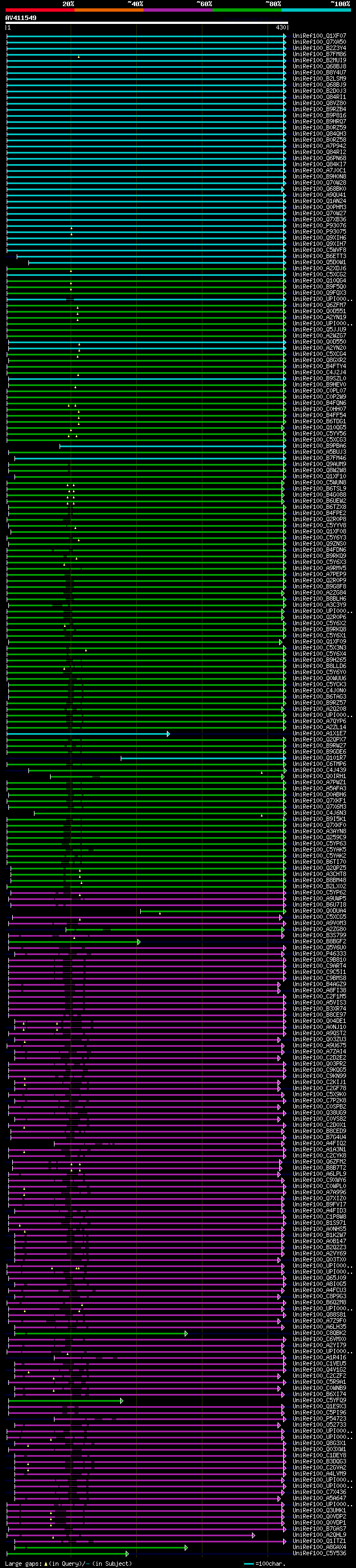This screenshot has width=356, height=1568.
Task: Select the UniRef100_B9RW27 label
Action: (x=319, y=746)
